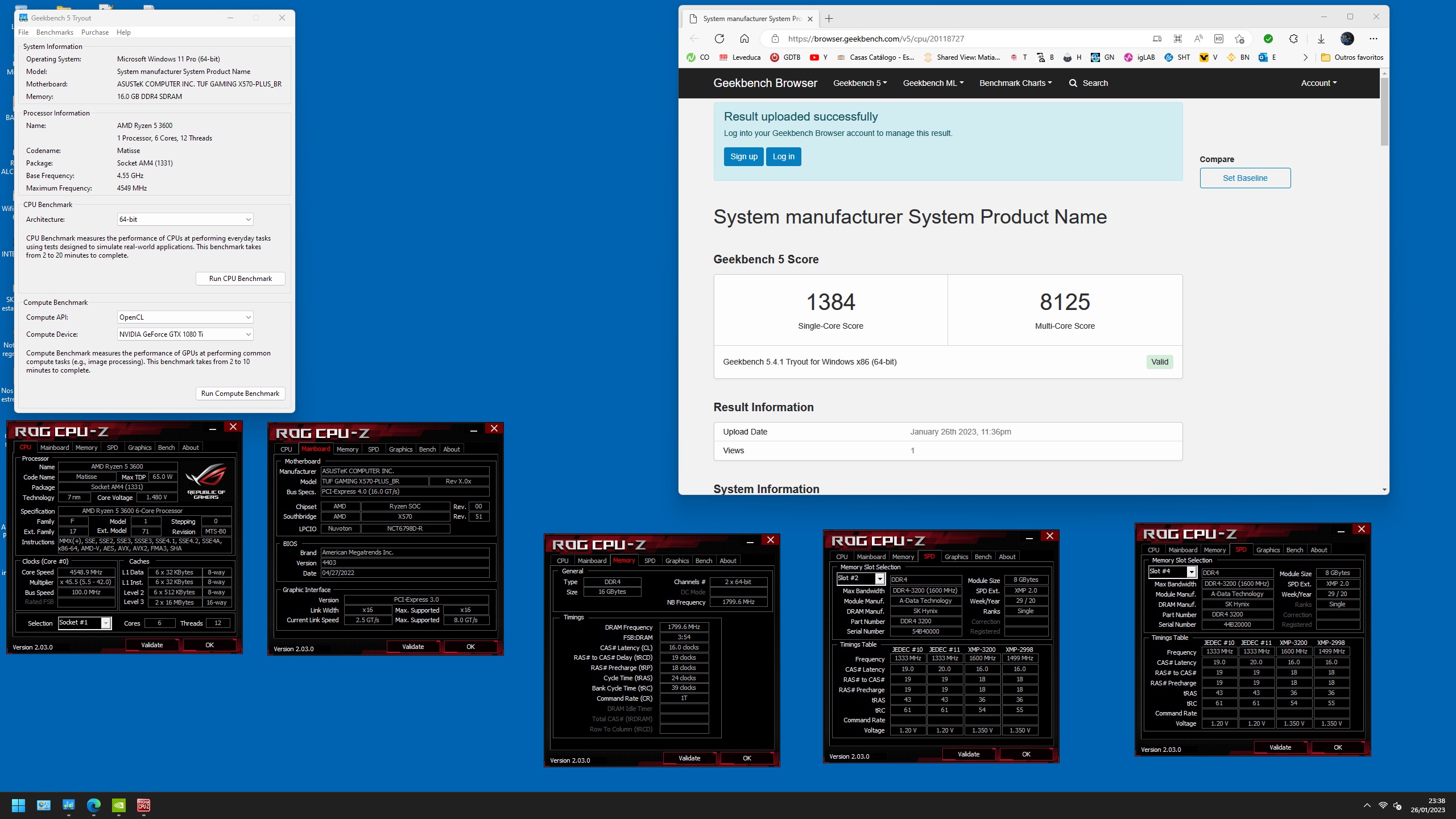Screen dimensions: 1456x819
Task: Expand the Benchmark Charts nav dropdown
Action: (1015, 83)
